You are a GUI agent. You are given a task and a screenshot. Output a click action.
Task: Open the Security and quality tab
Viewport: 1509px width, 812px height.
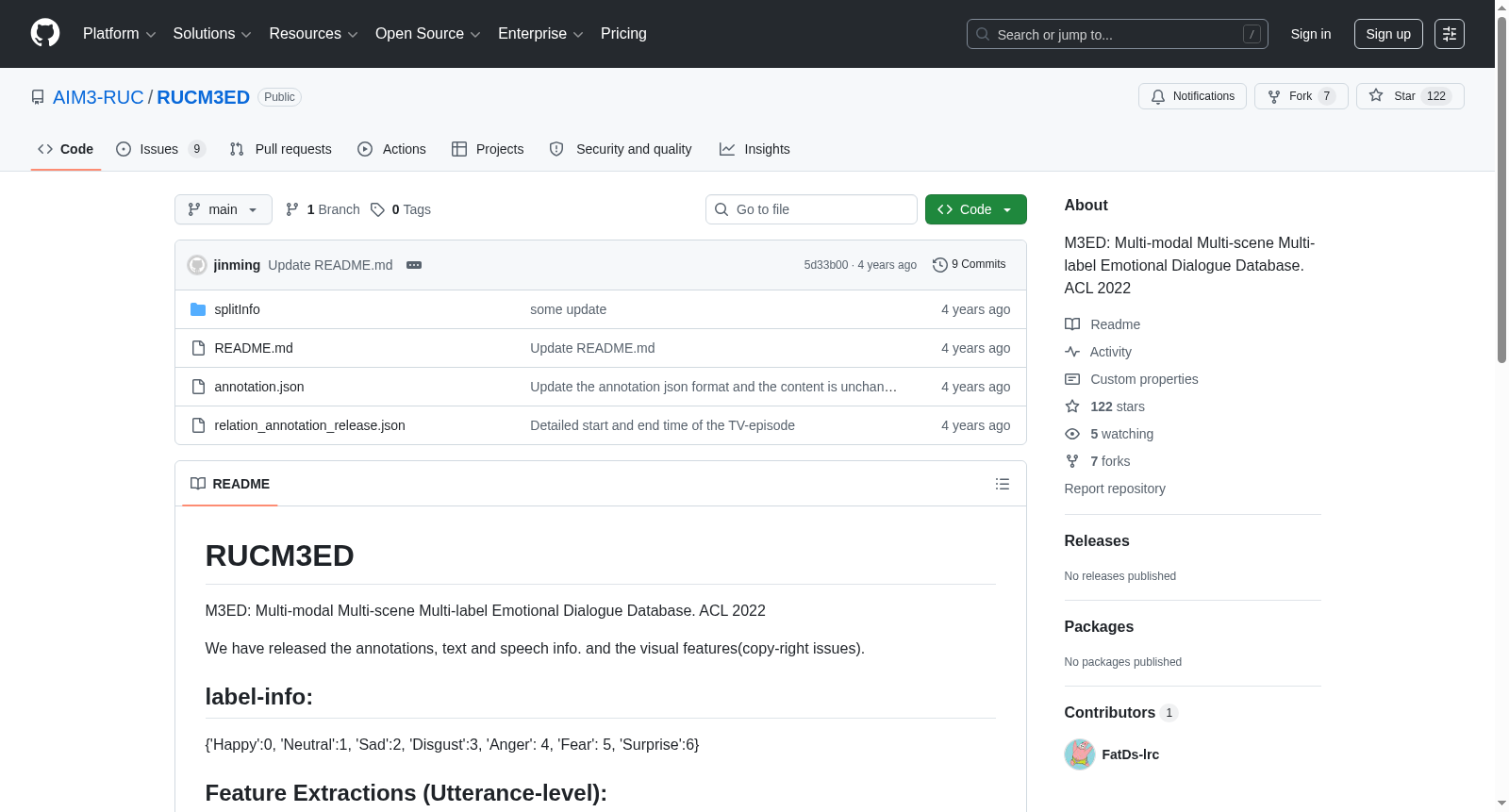[x=621, y=149]
